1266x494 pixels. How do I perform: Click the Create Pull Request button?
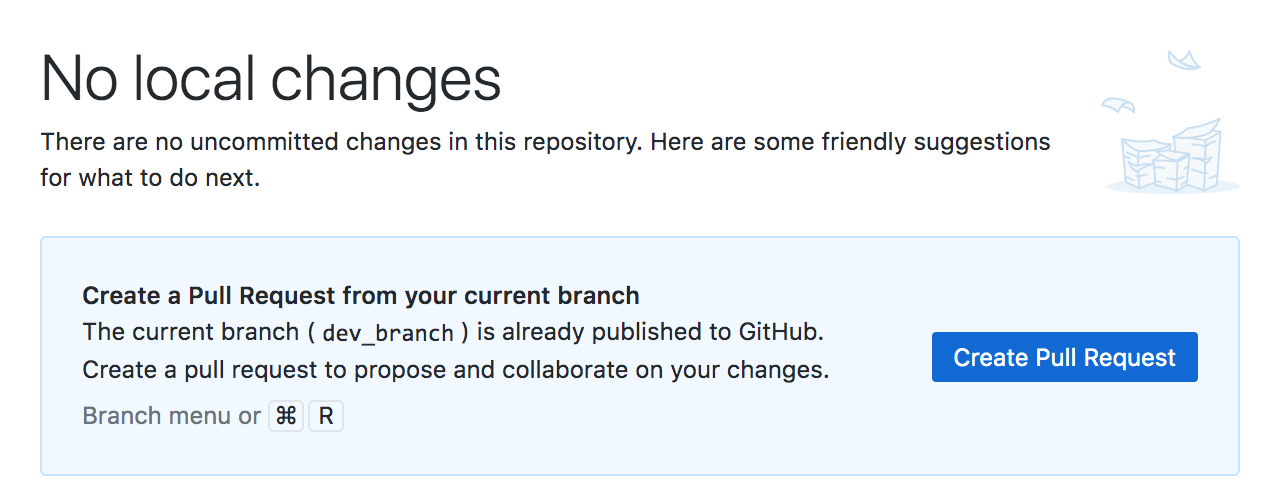pos(1064,357)
